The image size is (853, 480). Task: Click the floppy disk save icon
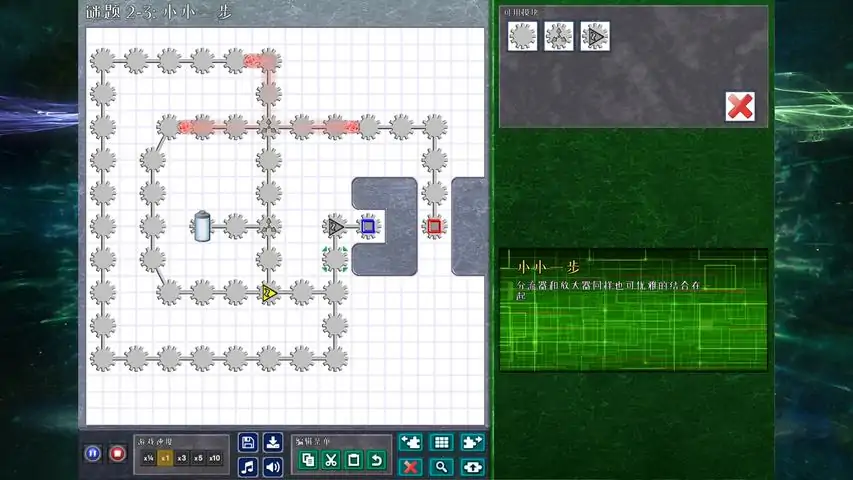point(248,442)
